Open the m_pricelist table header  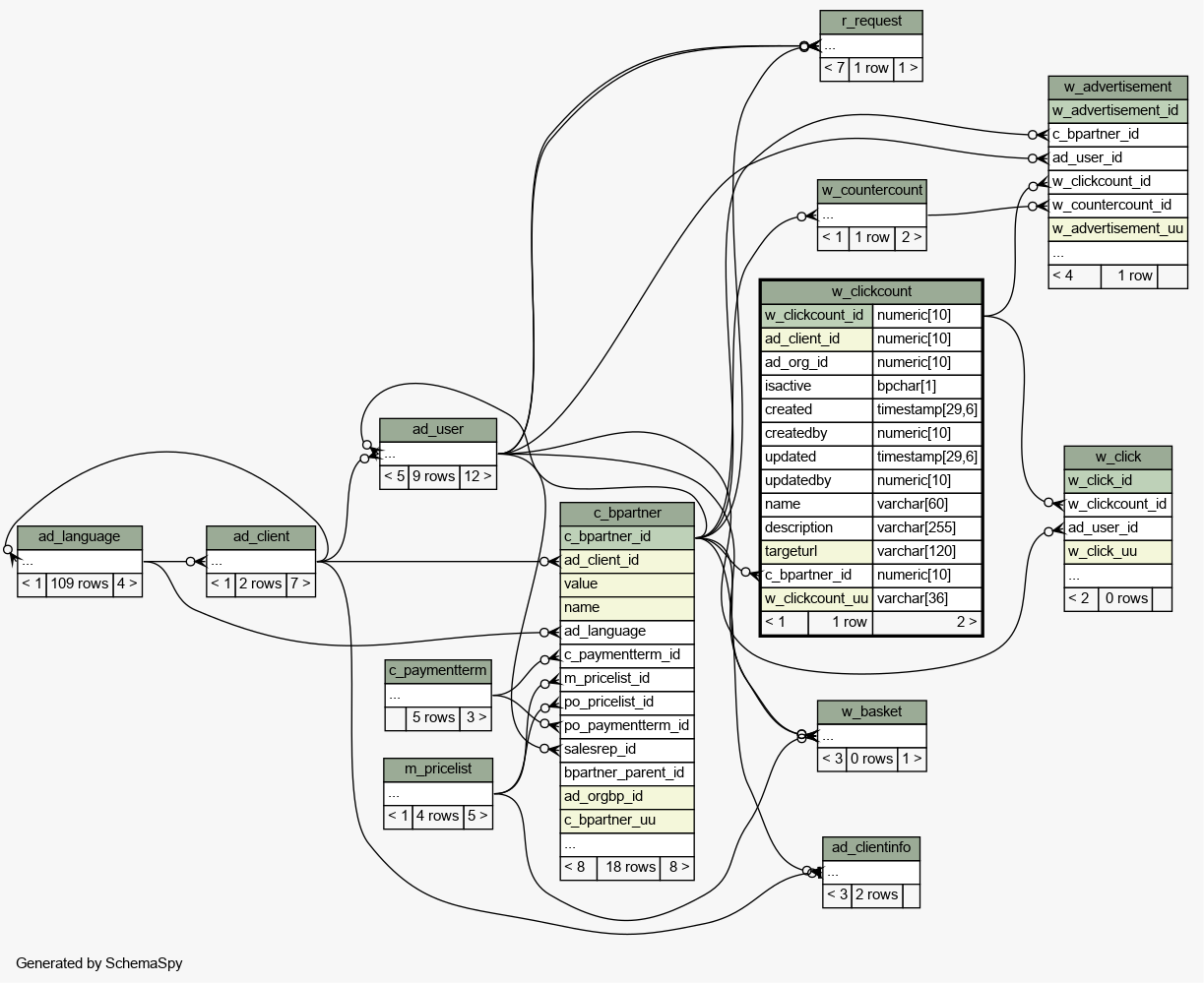tap(438, 768)
